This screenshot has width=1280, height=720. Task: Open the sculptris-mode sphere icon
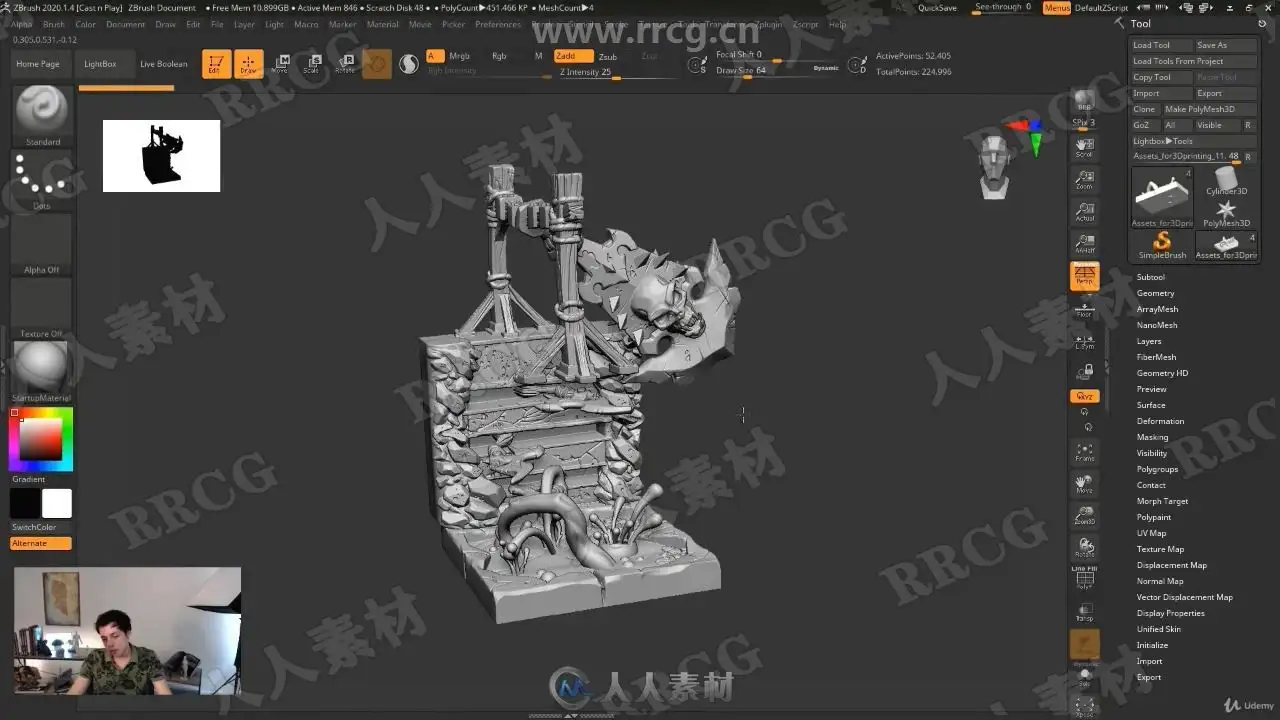pos(409,64)
